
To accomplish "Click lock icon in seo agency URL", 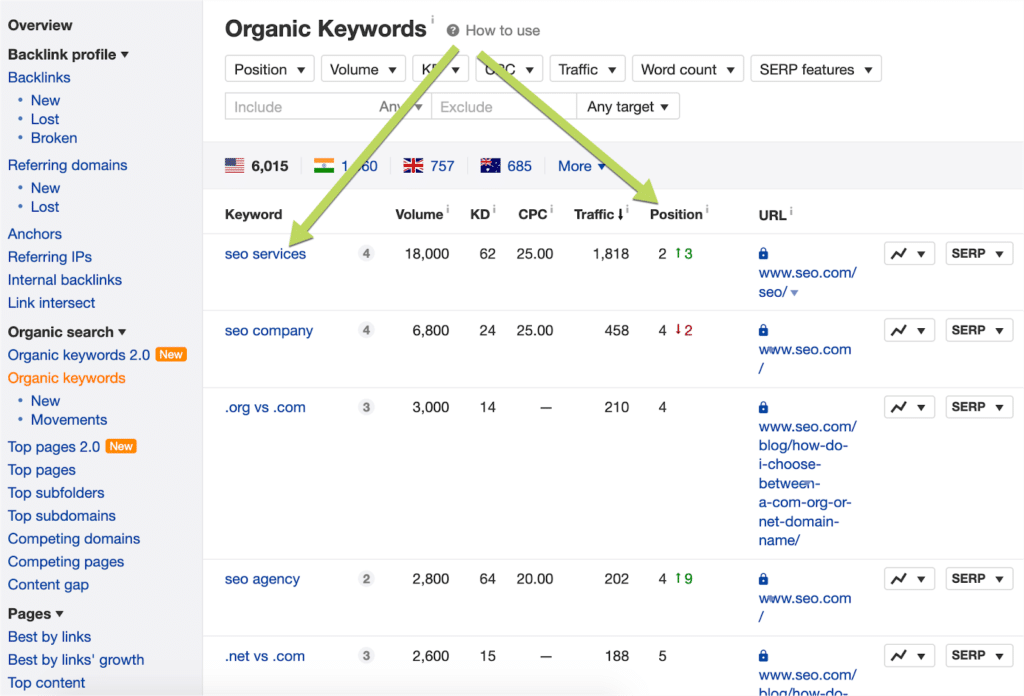I will click(x=763, y=579).
